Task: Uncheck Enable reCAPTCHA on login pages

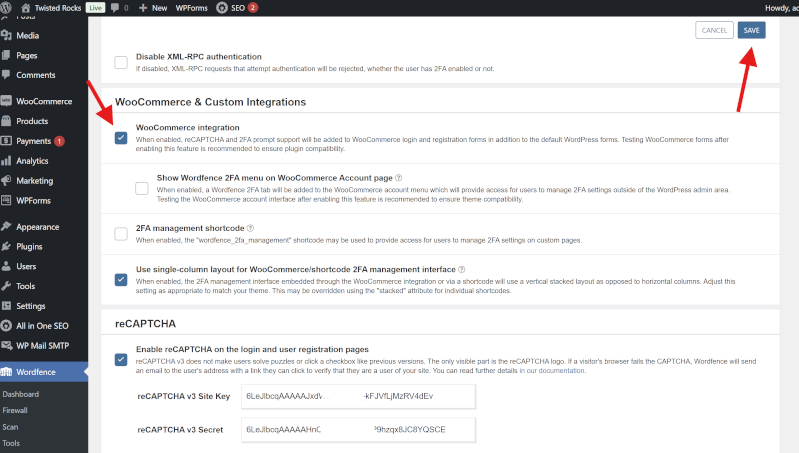Action: [x=121, y=360]
